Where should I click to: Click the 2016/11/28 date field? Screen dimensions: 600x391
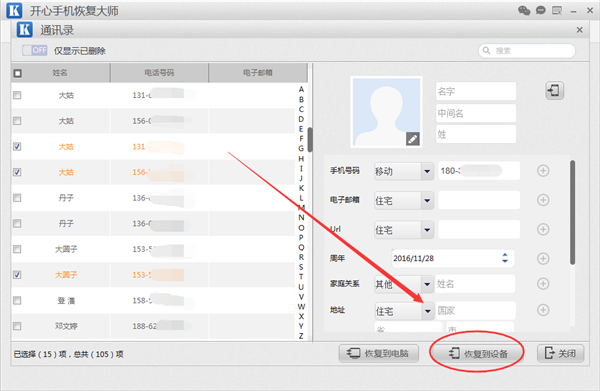453,258
